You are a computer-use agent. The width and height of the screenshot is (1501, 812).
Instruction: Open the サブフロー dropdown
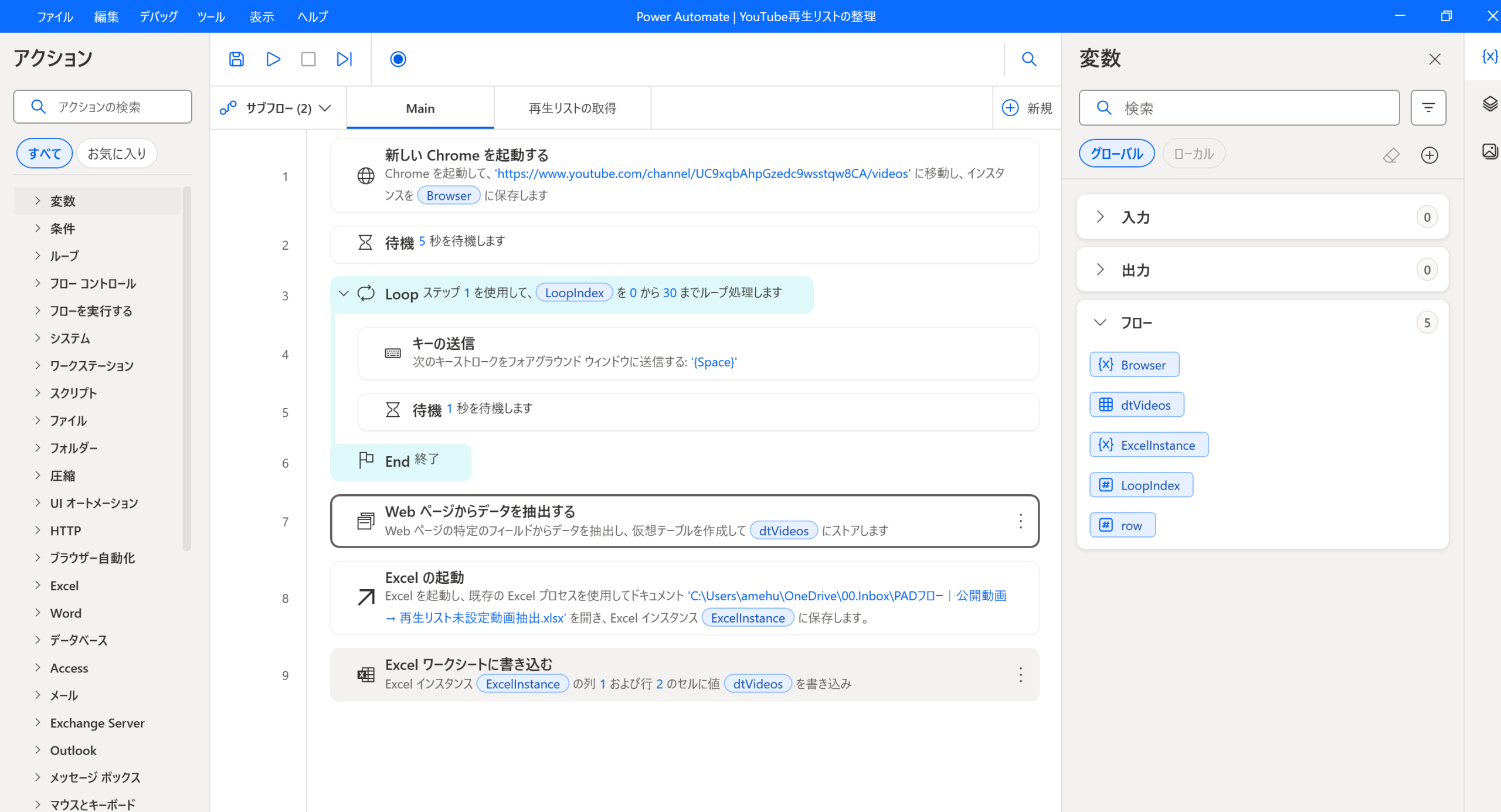click(x=277, y=108)
